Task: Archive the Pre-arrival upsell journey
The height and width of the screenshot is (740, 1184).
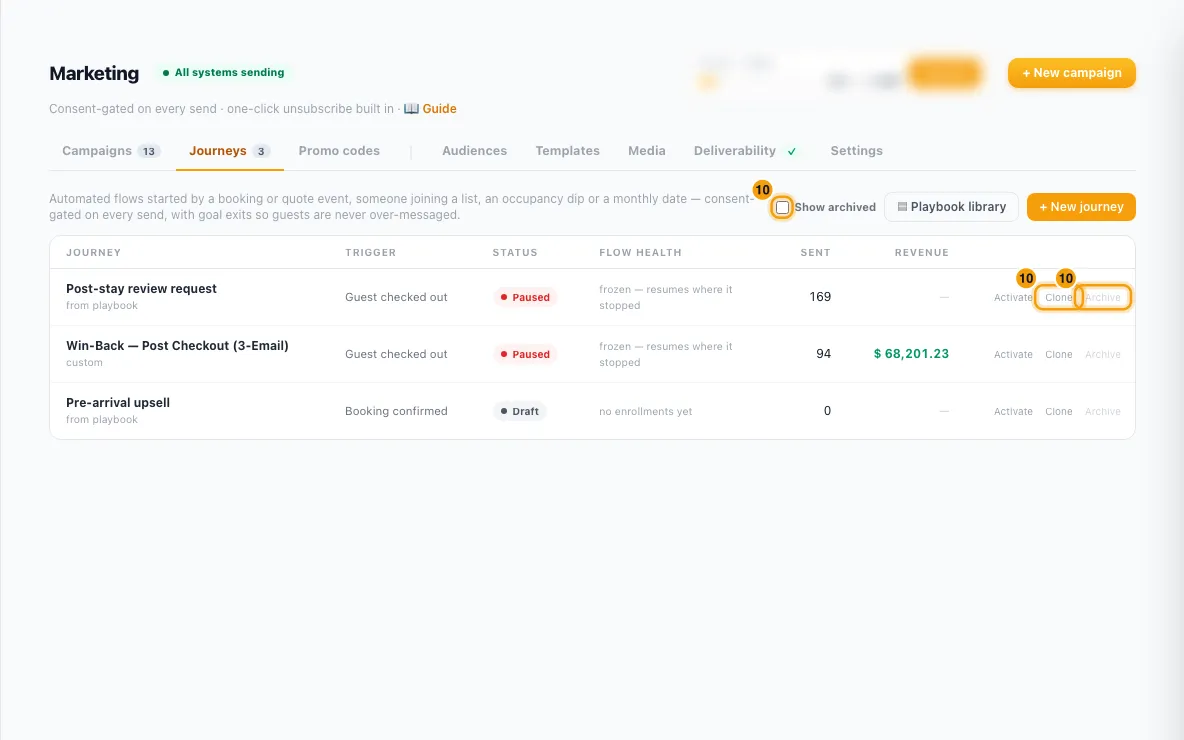Action: [1102, 412]
